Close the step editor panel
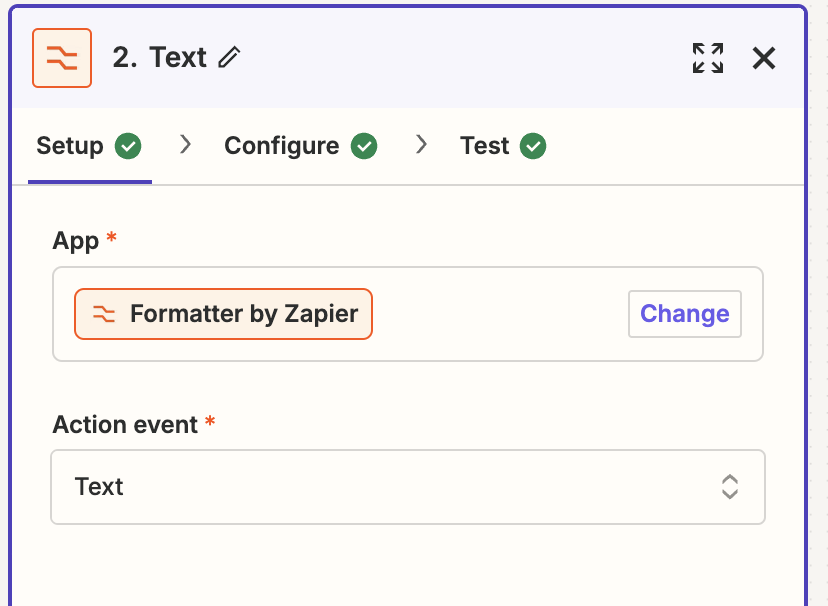Image resolution: width=828 pixels, height=606 pixels. [x=764, y=58]
